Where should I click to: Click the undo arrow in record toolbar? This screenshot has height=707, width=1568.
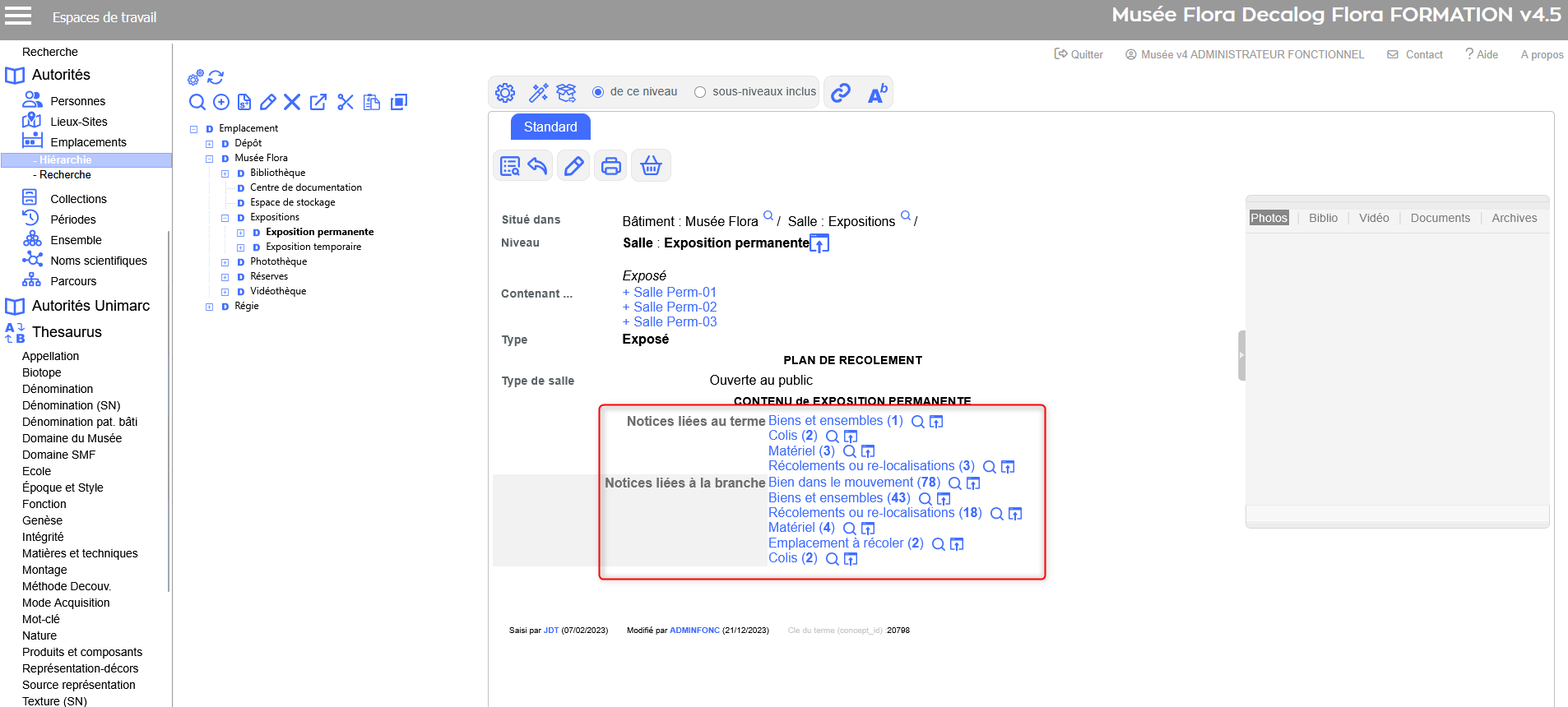pos(537,166)
